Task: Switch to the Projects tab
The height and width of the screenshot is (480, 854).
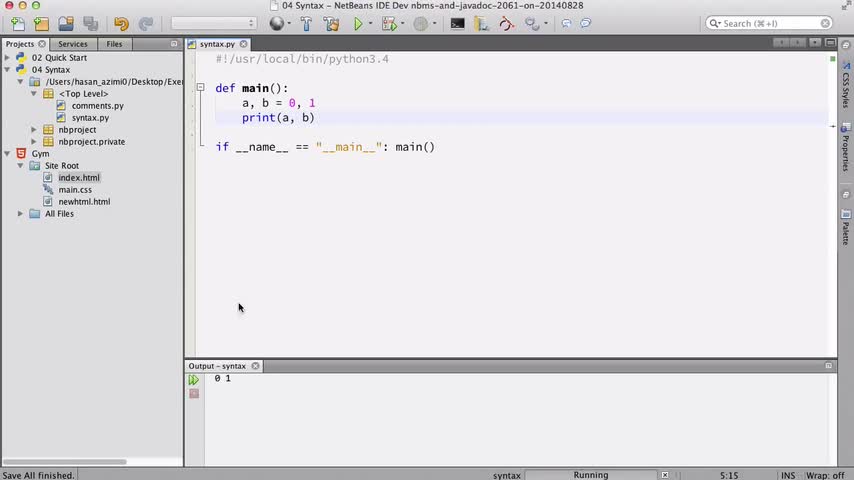Action: click(20, 44)
